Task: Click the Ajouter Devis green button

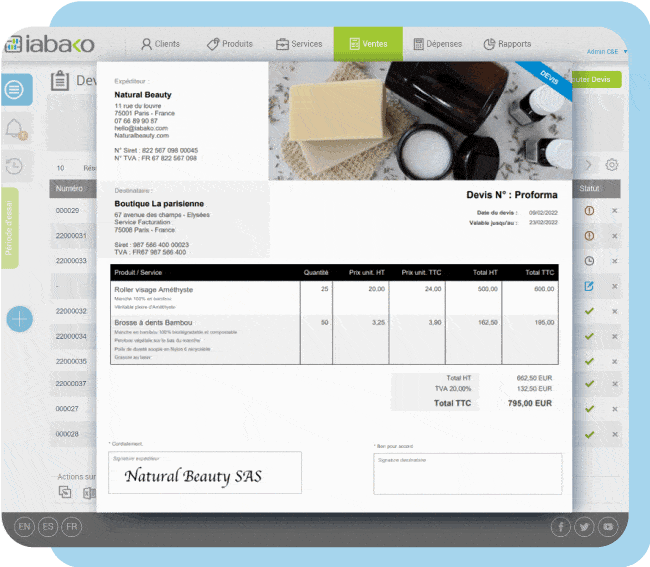Action: point(597,79)
